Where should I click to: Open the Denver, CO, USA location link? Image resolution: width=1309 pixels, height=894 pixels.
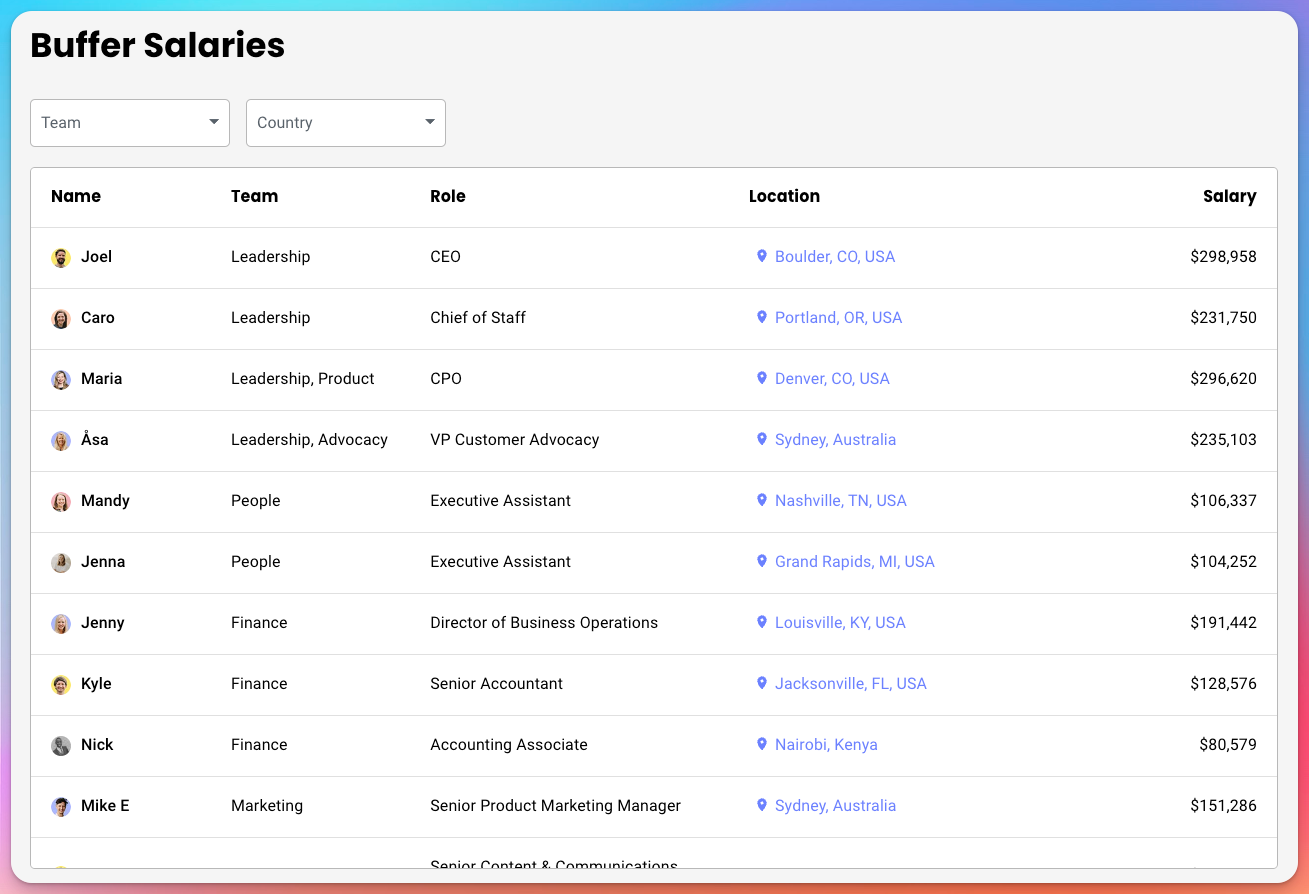click(x=832, y=379)
